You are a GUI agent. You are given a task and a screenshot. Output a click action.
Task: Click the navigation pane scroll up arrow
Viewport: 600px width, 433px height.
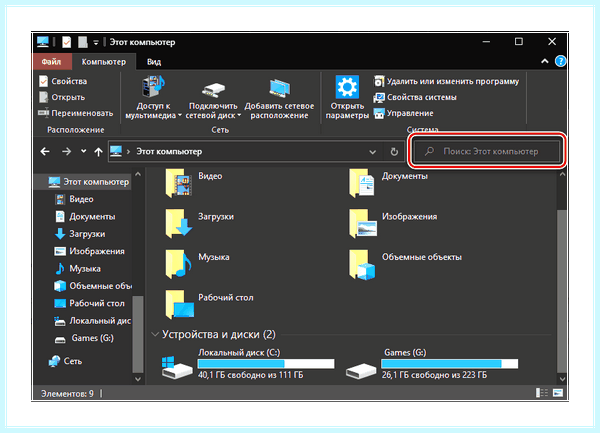click(138, 174)
